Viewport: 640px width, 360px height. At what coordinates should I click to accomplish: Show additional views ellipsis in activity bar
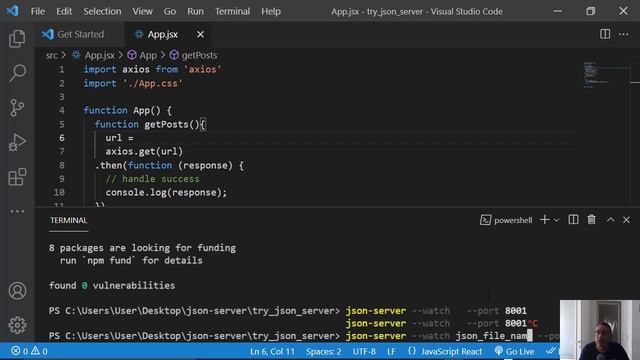17,211
